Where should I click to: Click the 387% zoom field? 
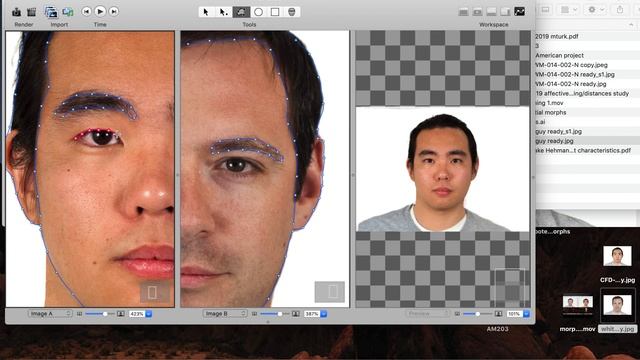[x=312, y=314]
